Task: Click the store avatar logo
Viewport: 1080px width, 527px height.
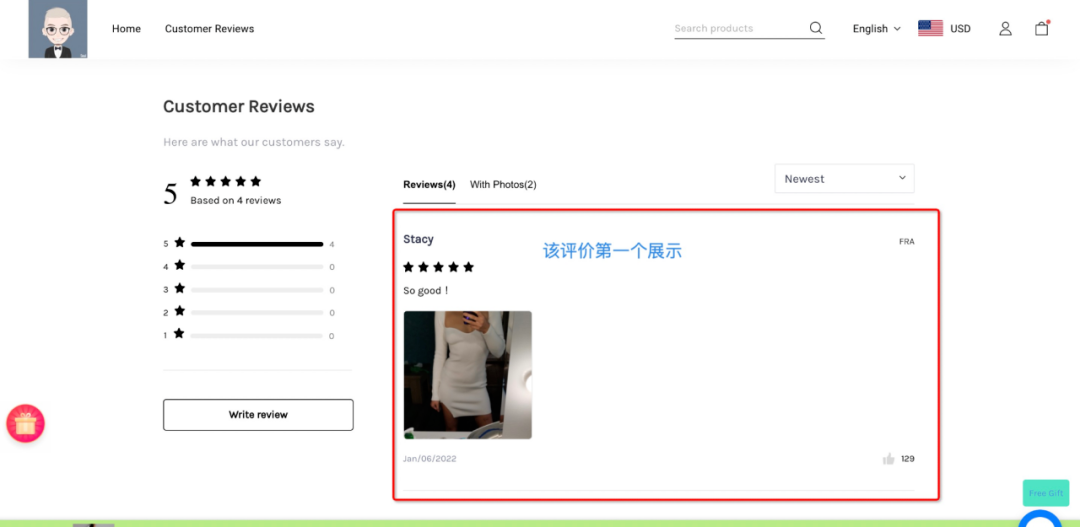Action: (x=57, y=29)
